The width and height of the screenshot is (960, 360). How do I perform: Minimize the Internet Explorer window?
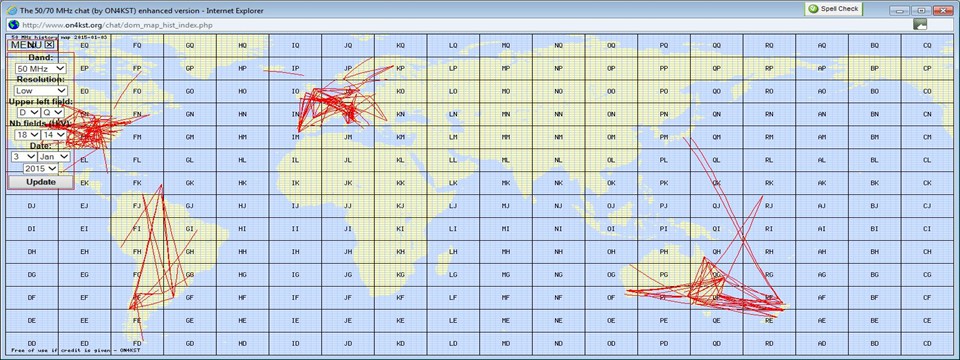pos(899,10)
